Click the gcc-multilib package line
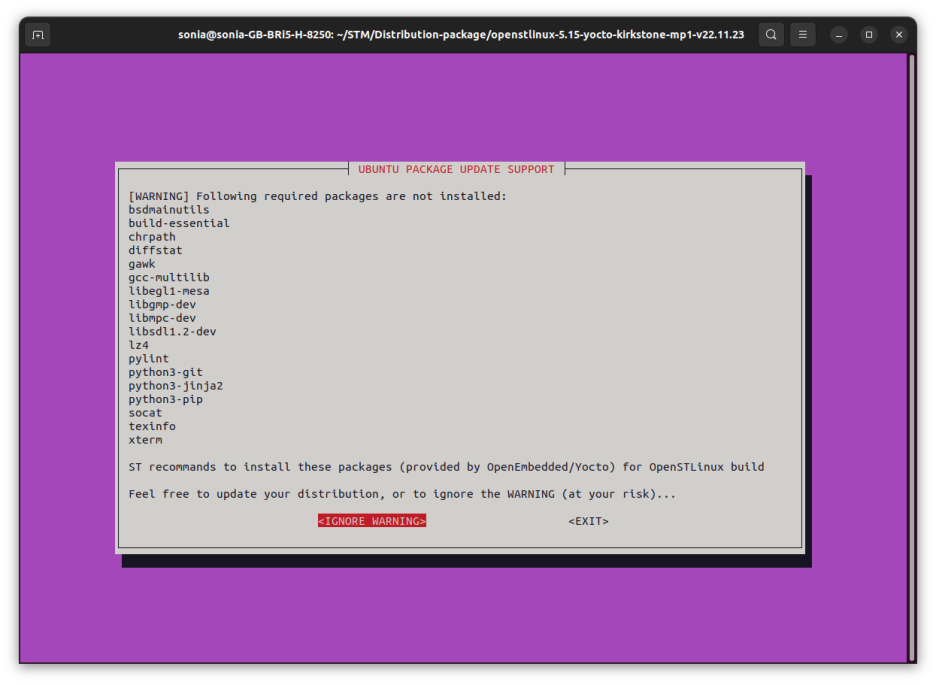Viewport: 936px width, 685px height. click(x=169, y=277)
